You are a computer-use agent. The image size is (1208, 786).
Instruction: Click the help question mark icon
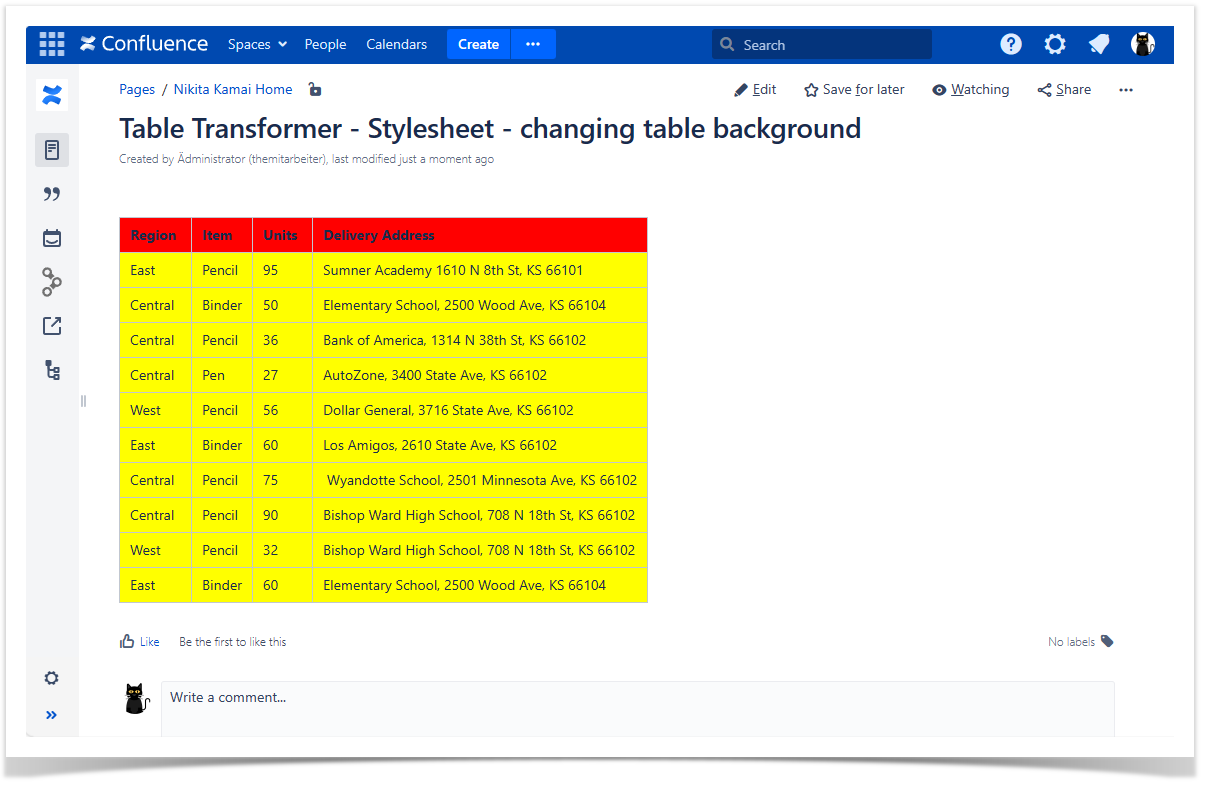pos(1011,44)
